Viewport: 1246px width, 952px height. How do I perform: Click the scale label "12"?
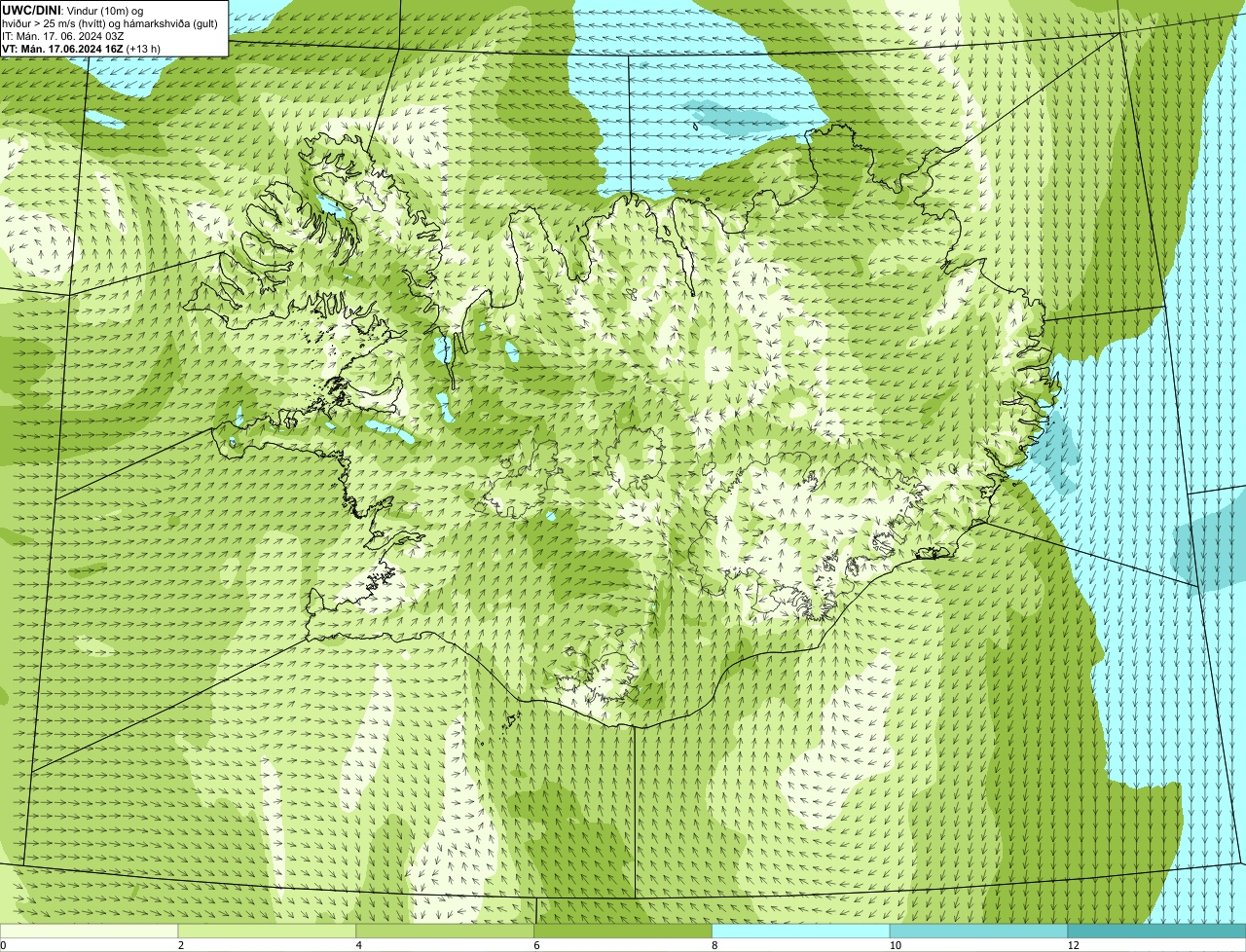click(x=1073, y=945)
